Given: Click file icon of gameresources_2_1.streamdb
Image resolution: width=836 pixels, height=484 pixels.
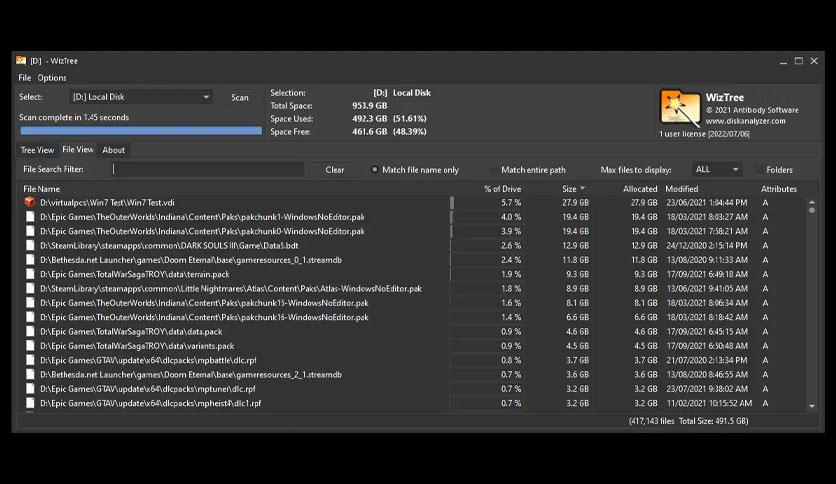Looking at the screenshot, I should [30, 375].
